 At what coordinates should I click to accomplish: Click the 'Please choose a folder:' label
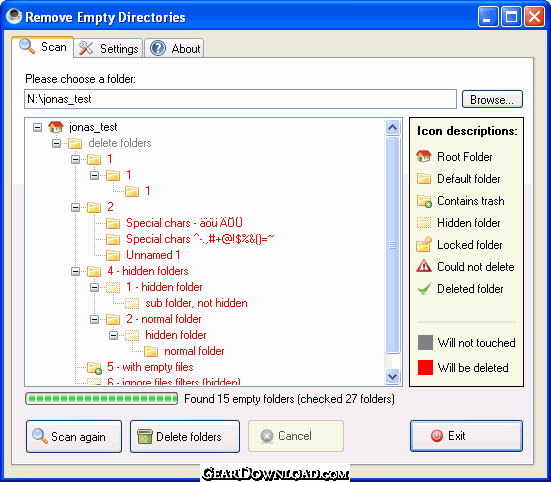(x=80, y=79)
